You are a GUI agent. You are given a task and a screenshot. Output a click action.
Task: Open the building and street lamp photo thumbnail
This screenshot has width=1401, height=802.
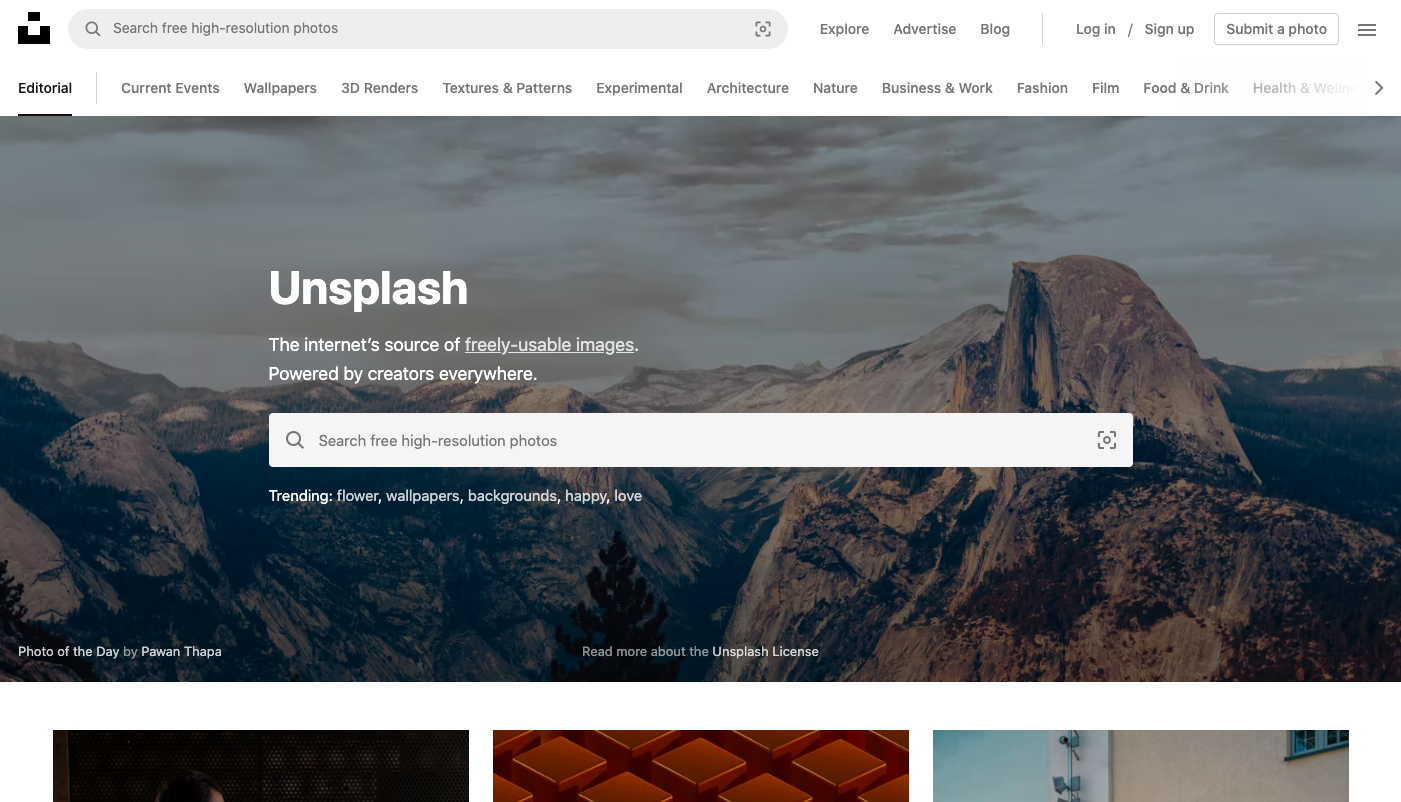(1141, 766)
